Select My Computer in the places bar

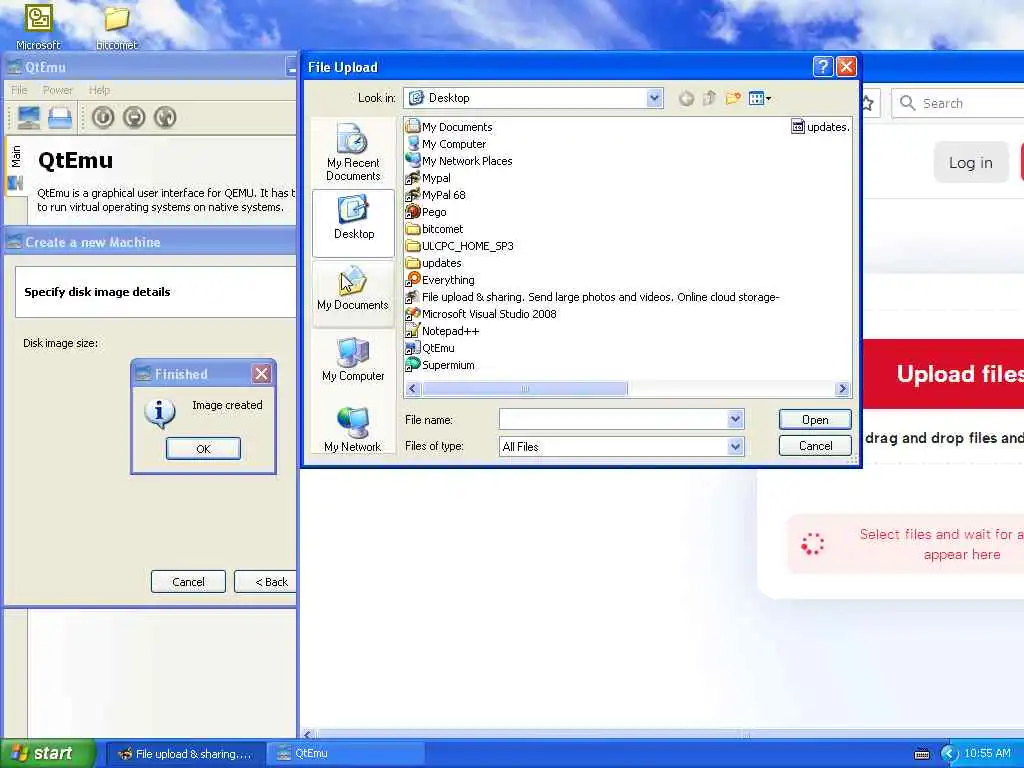(353, 360)
